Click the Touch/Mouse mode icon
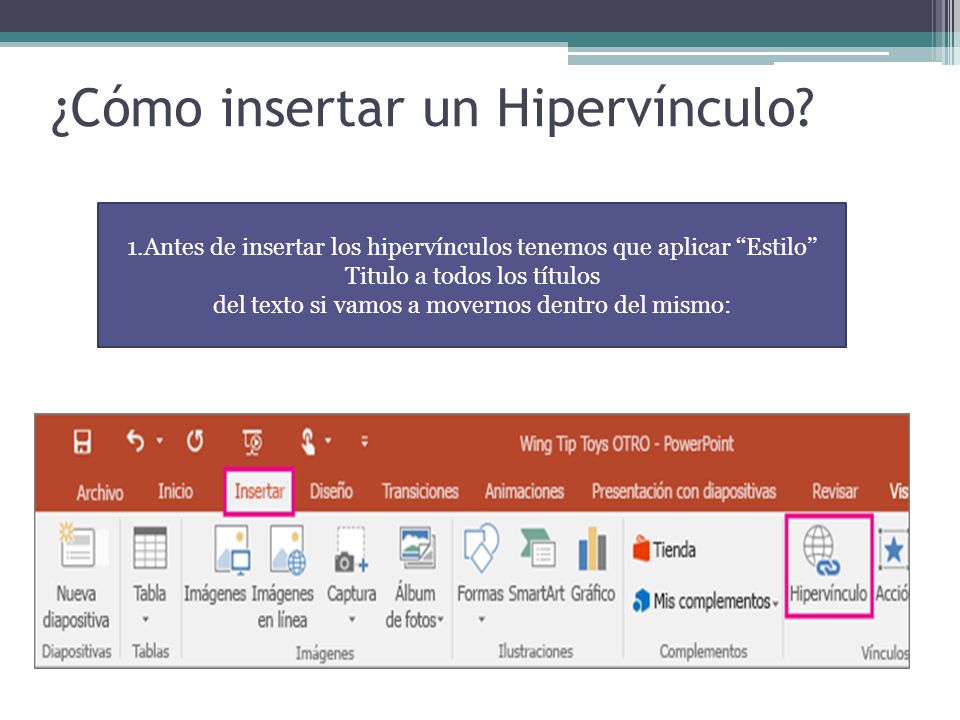Image resolution: width=960 pixels, height=720 pixels. pos(308,441)
